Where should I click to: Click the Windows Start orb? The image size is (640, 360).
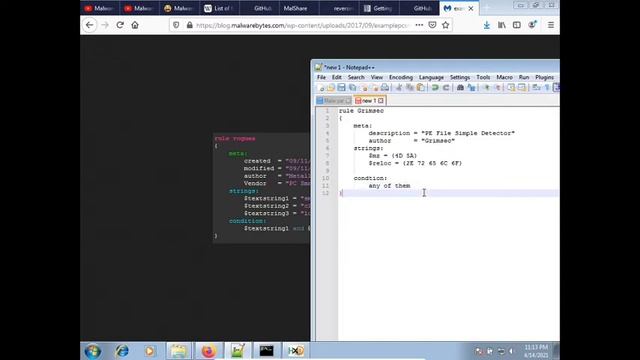(93, 351)
